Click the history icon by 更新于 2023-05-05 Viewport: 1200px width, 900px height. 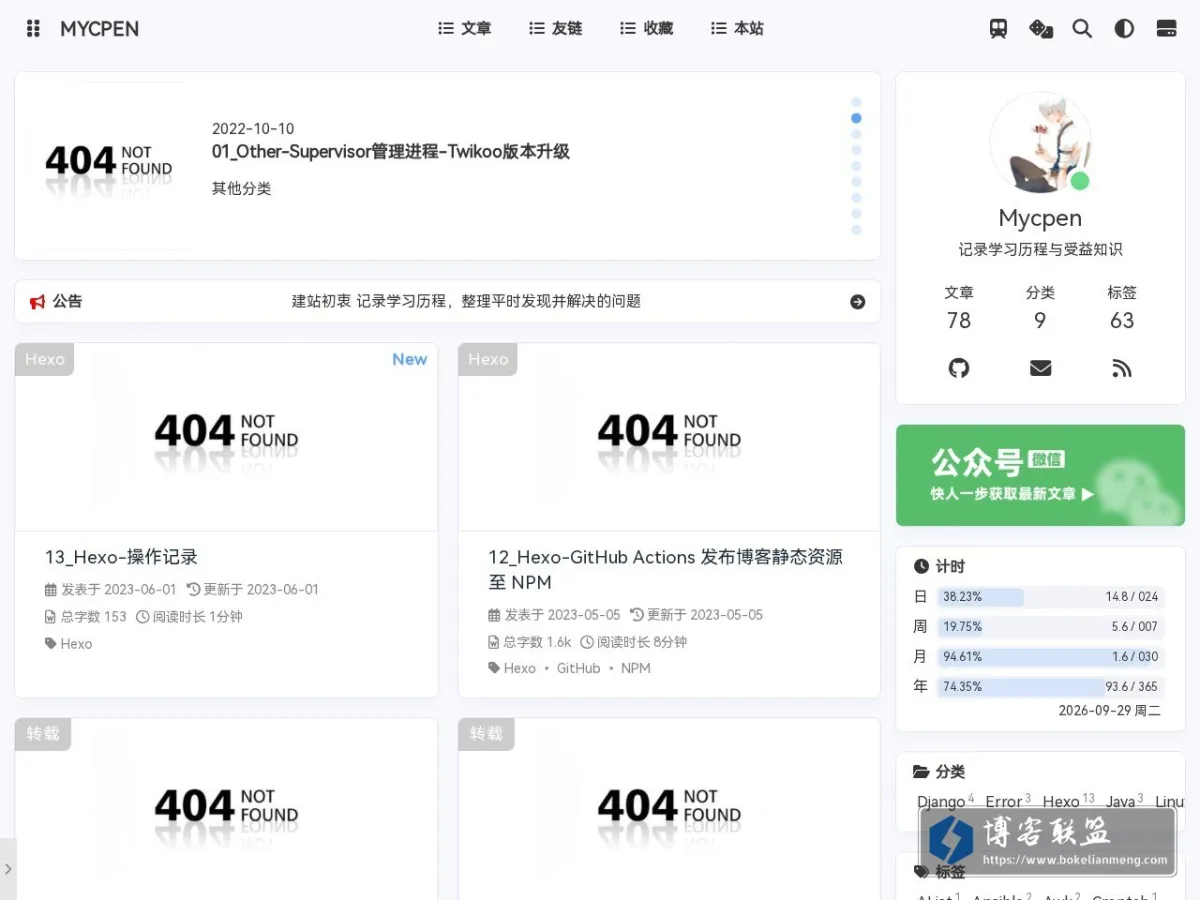[637, 615]
